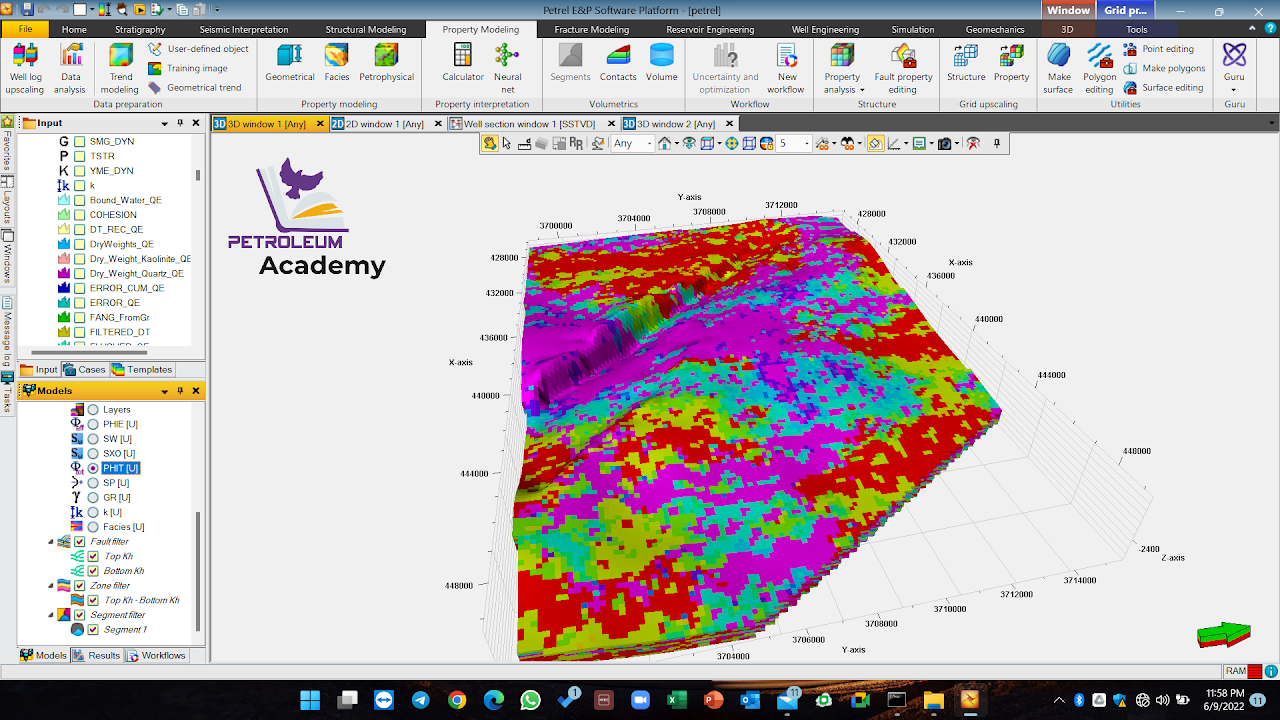This screenshot has height=720, width=1280.
Task: Collapse the Zone filter tree node
Action: click(51, 586)
